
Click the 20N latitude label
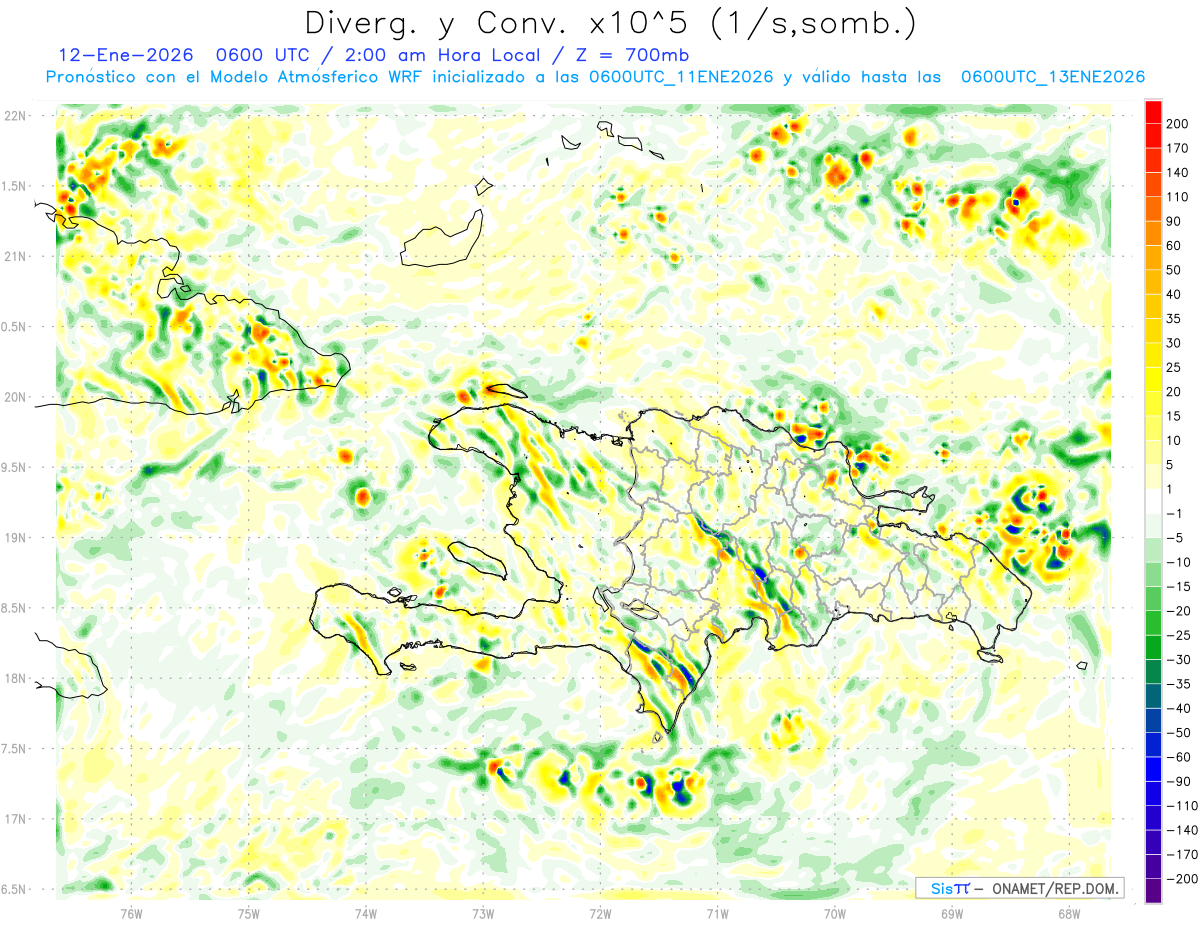(15, 397)
